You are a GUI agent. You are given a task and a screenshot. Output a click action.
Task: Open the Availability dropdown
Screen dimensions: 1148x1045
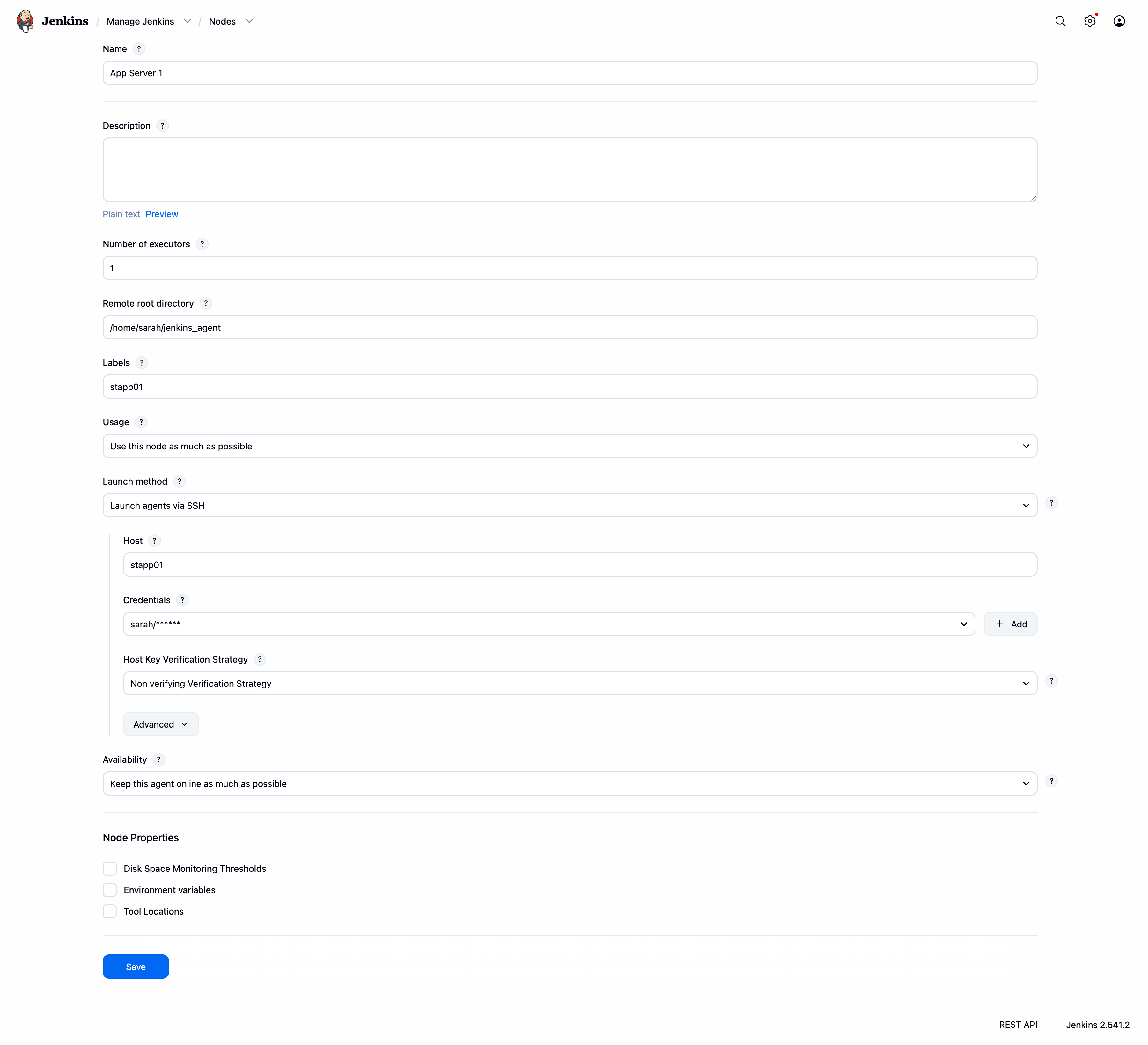coord(570,784)
